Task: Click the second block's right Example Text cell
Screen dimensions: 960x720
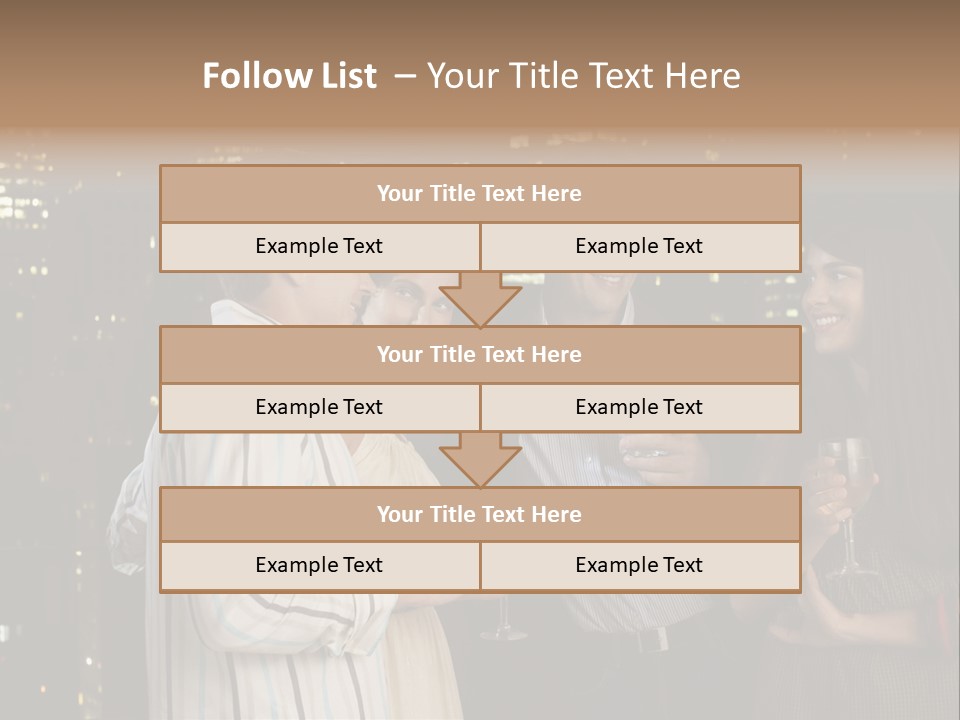Action: (x=640, y=407)
